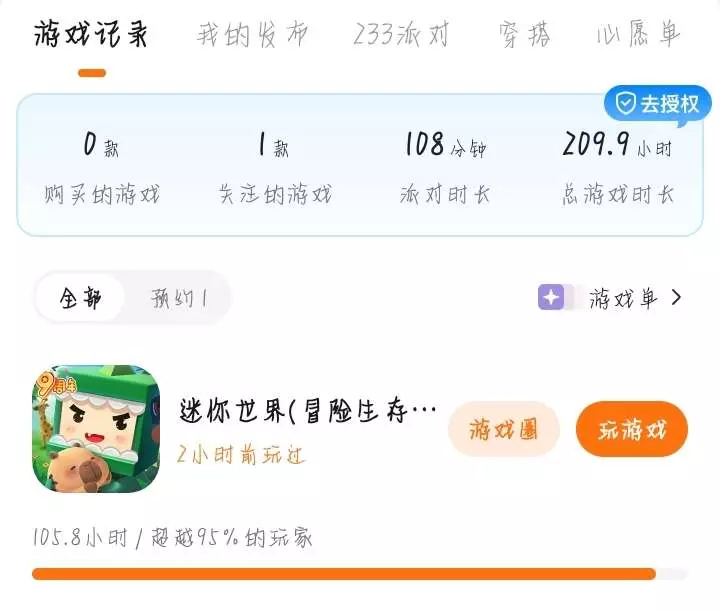This screenshot has height=612, width=720.
Task: Open 209.9小时 总游戏时长 stat
Action: tap(618, 168)
